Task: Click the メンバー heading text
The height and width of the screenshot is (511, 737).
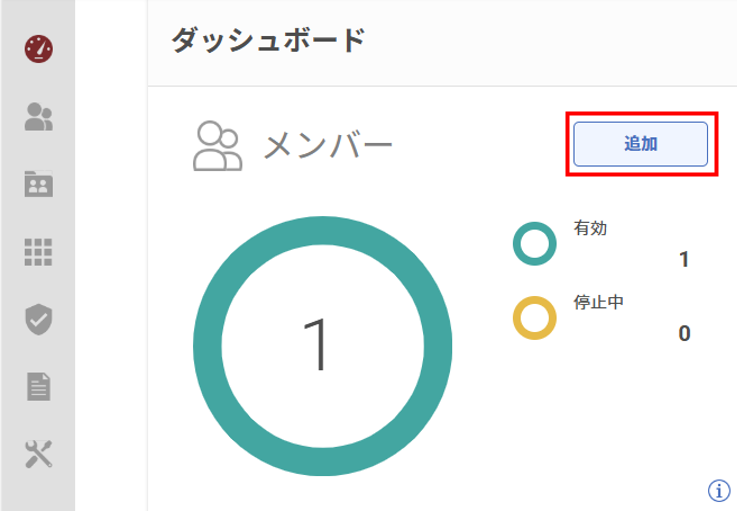Action: tap(329, 146)
